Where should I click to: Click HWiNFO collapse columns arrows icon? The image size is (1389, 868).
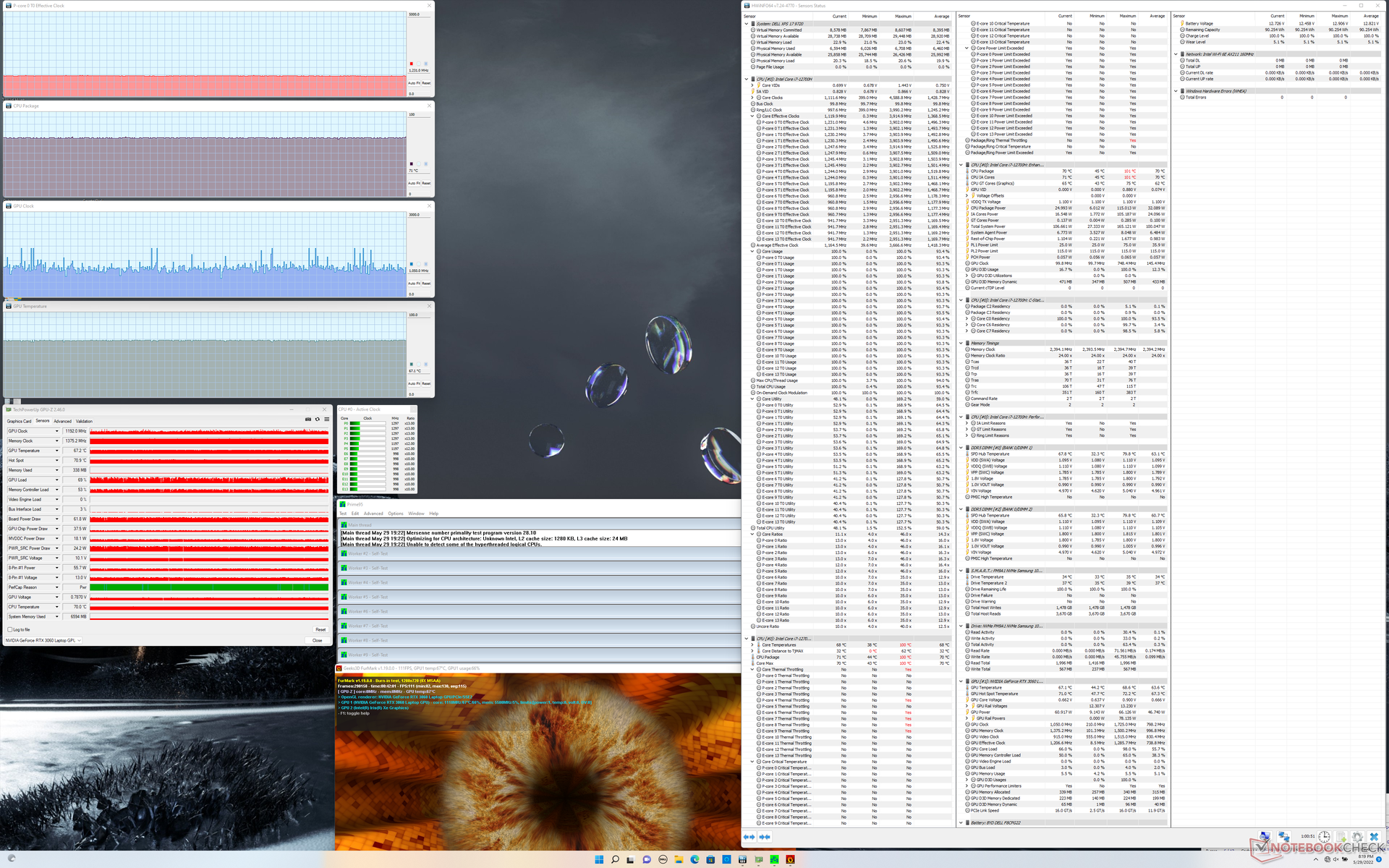[x=765, y=837]
